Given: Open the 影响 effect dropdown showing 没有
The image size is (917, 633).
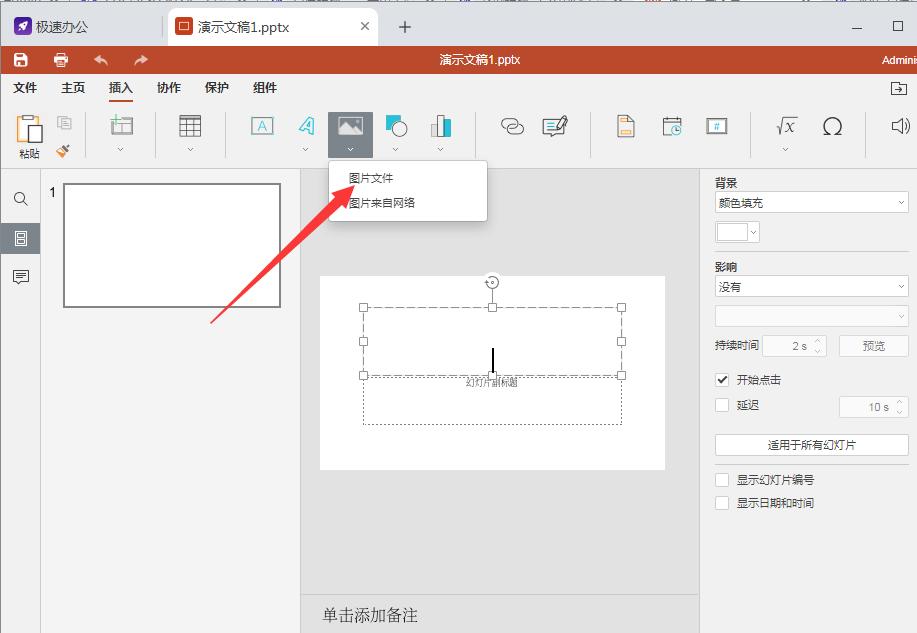Looking at the screenshot, I should click(x=810, y=286).
